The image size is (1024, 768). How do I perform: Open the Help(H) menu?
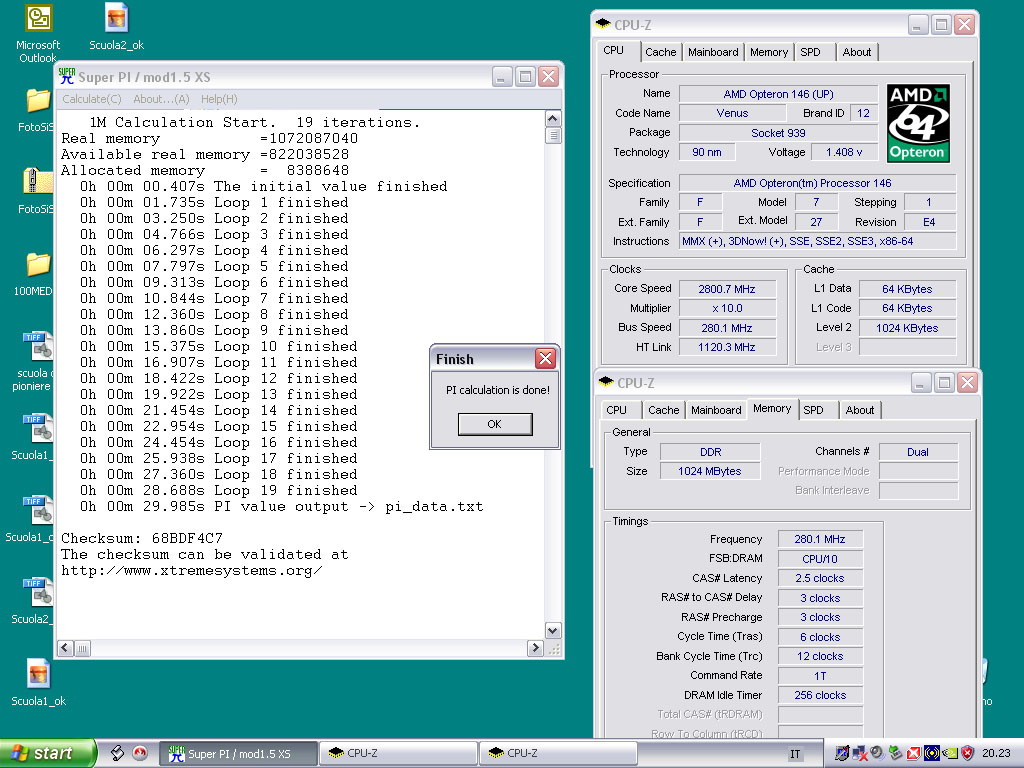pyautogui.click(x=219, y=99)
